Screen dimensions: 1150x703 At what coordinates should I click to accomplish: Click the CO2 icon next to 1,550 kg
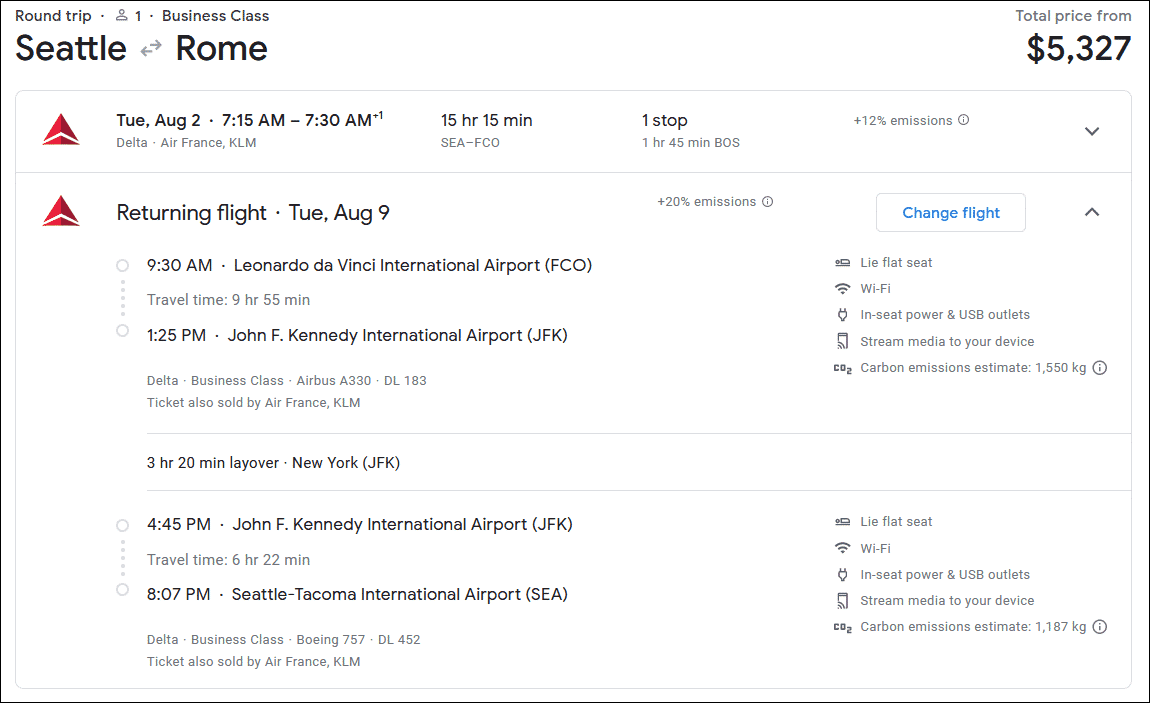843,369
